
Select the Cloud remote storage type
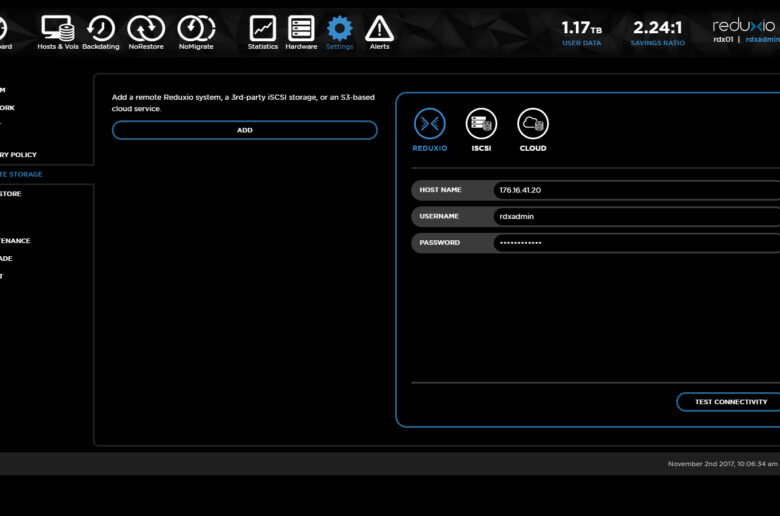click(533, 130)
